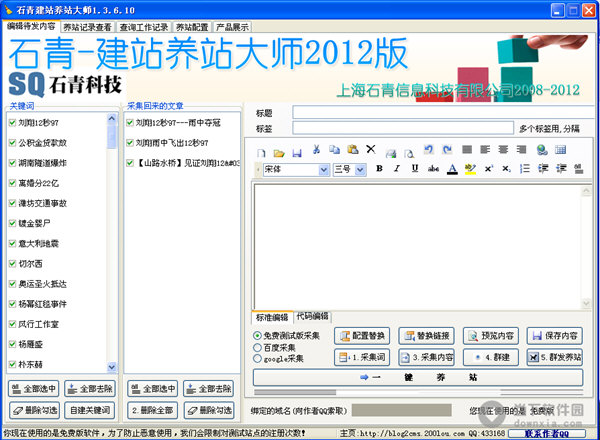Apply superscript formatting

click(x=489, y=168)
